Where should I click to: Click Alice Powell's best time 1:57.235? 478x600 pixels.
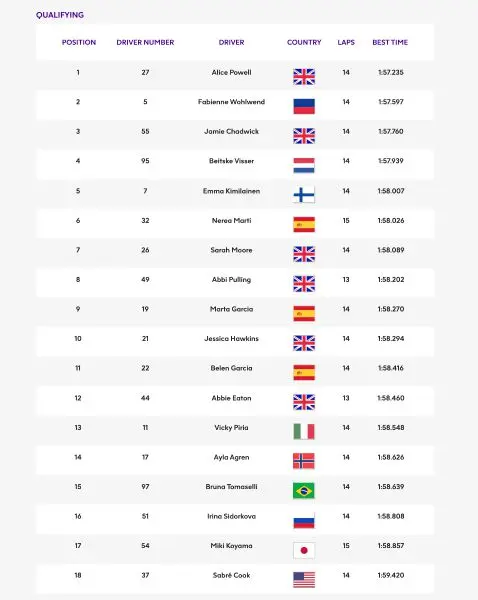pos(391,72)
